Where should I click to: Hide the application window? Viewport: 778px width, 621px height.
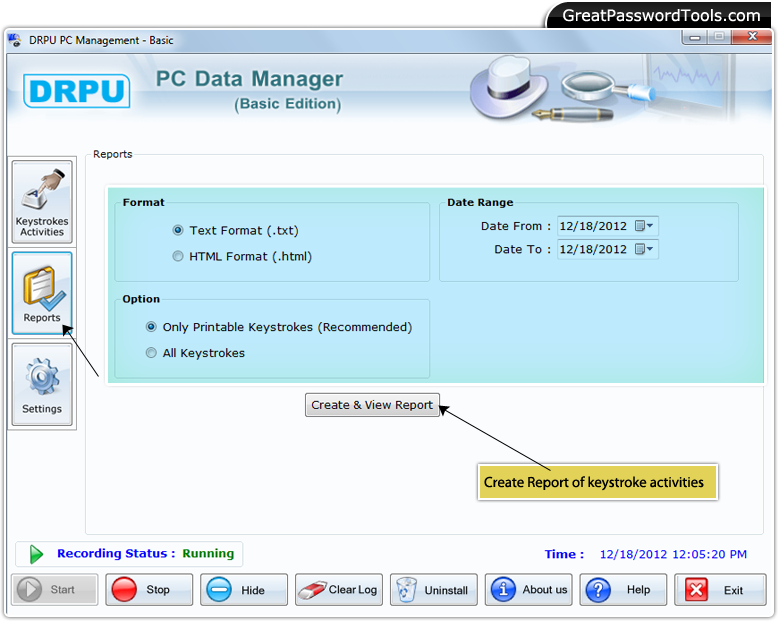click(244, 590)
